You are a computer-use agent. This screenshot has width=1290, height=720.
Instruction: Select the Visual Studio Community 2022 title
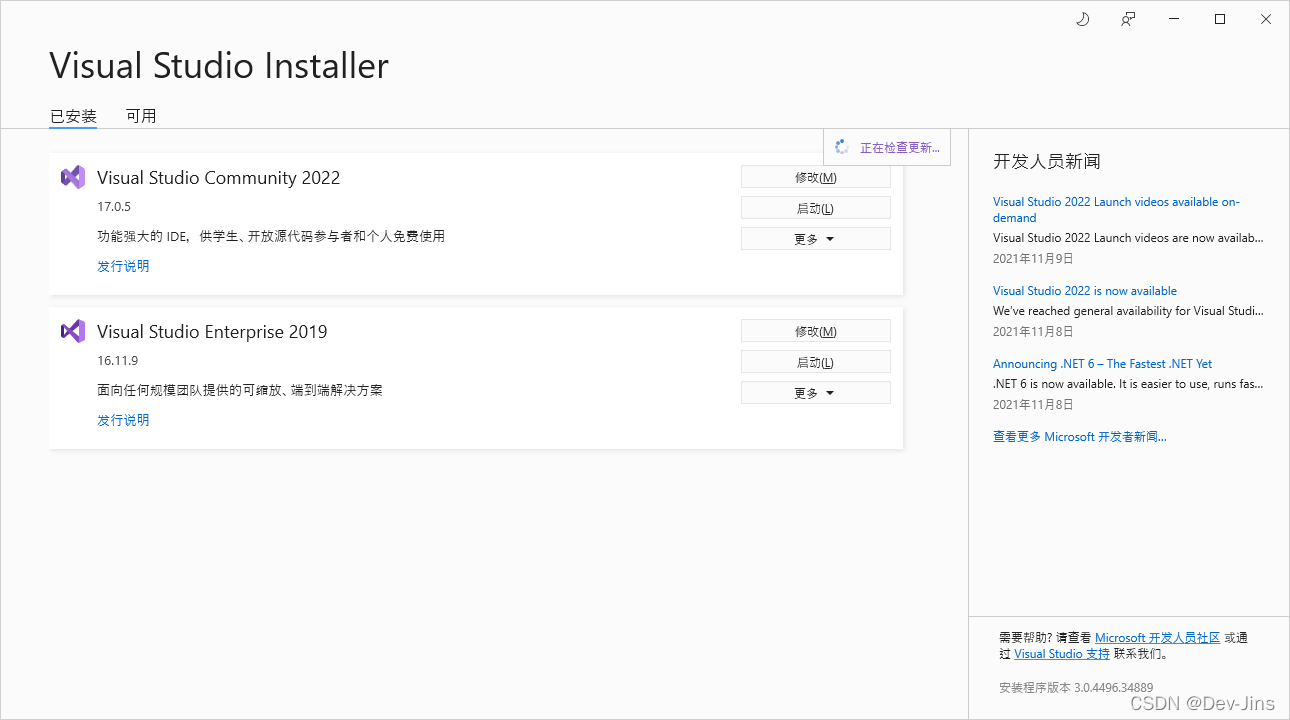[218, 178]
